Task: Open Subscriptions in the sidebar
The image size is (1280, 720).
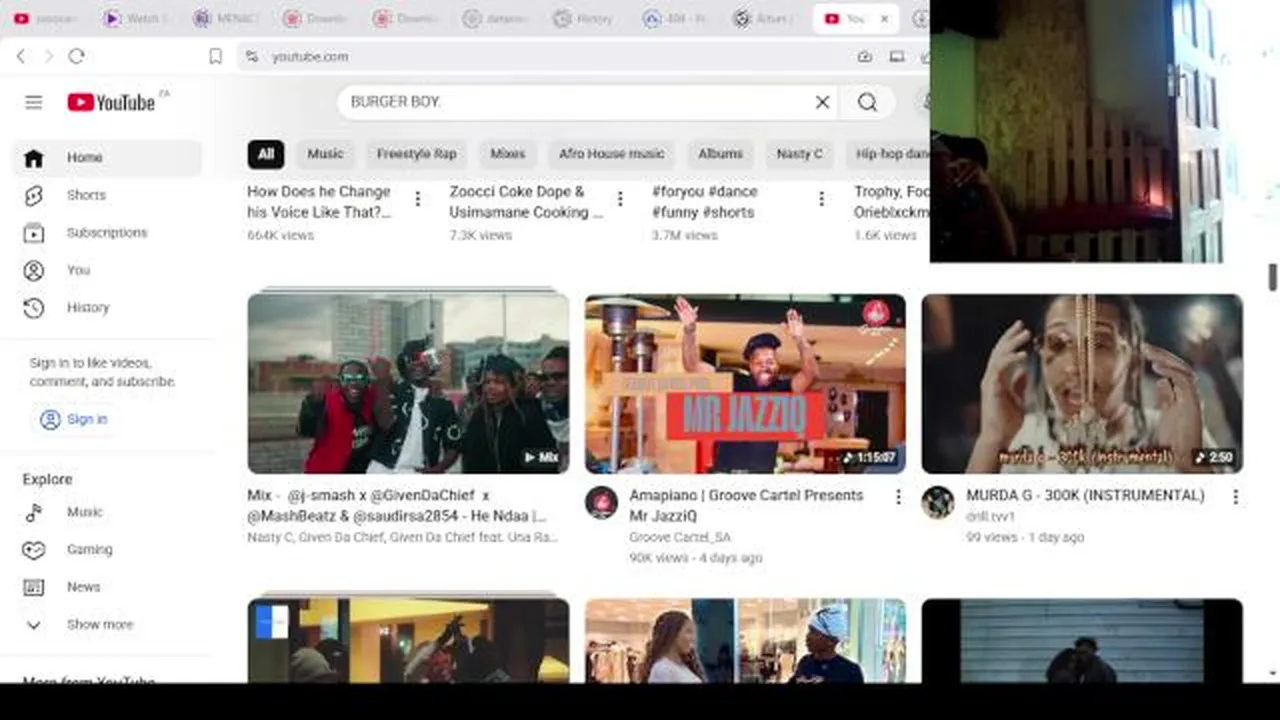Action: (x=107, y=233)
